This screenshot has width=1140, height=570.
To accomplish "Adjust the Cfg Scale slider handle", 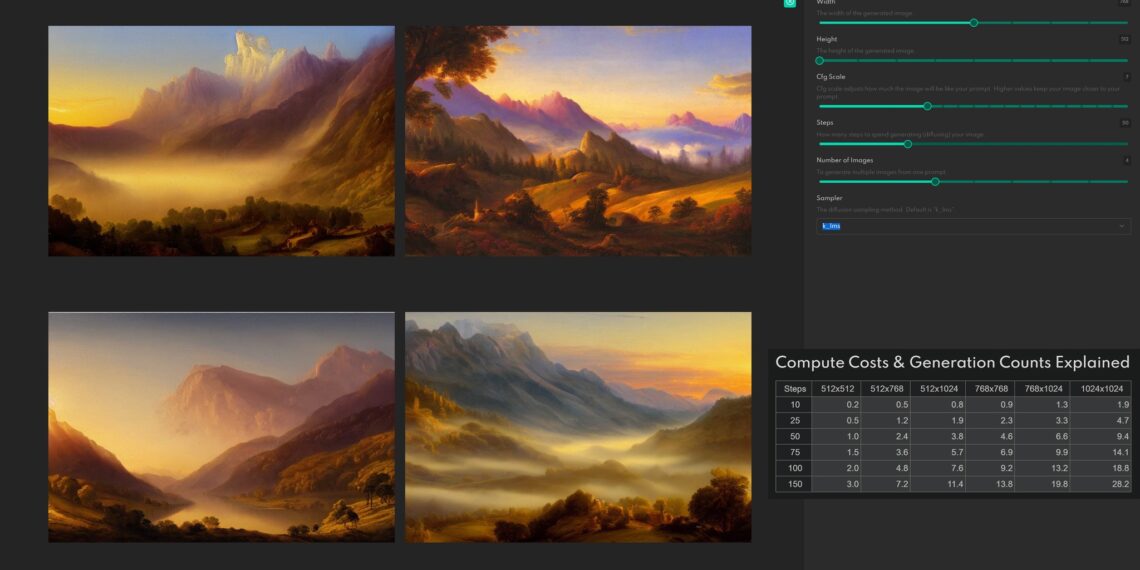I will (x=927, y=106).
